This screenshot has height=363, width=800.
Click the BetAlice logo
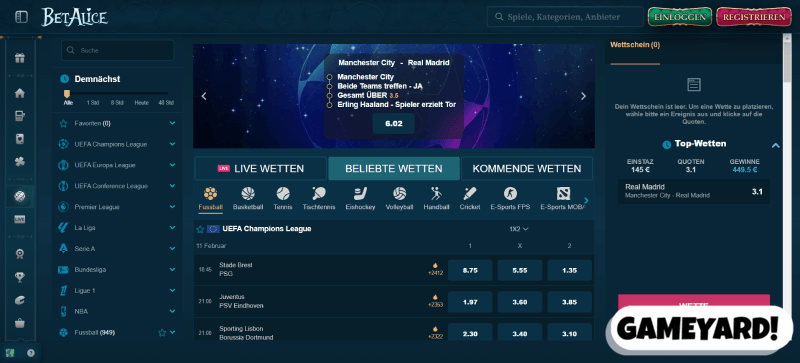[x=74, y=17]
